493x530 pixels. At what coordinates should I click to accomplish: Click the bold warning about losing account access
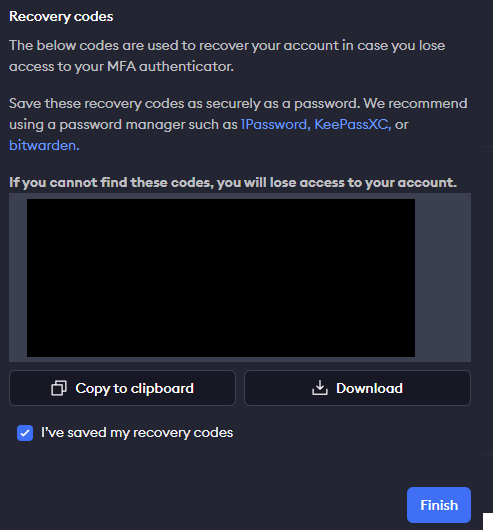coord(233,183)
